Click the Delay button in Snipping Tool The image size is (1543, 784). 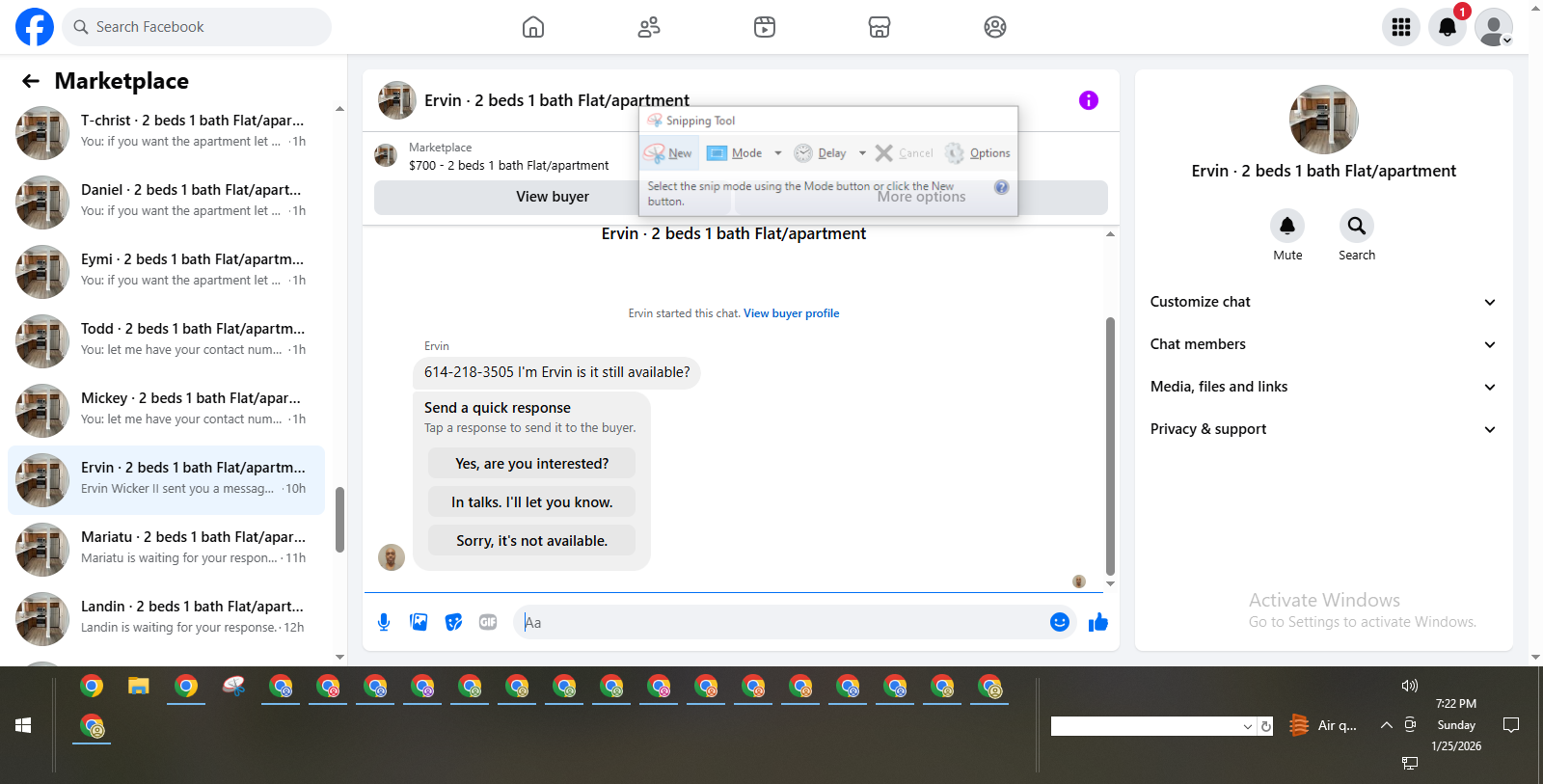coord(821,153)
